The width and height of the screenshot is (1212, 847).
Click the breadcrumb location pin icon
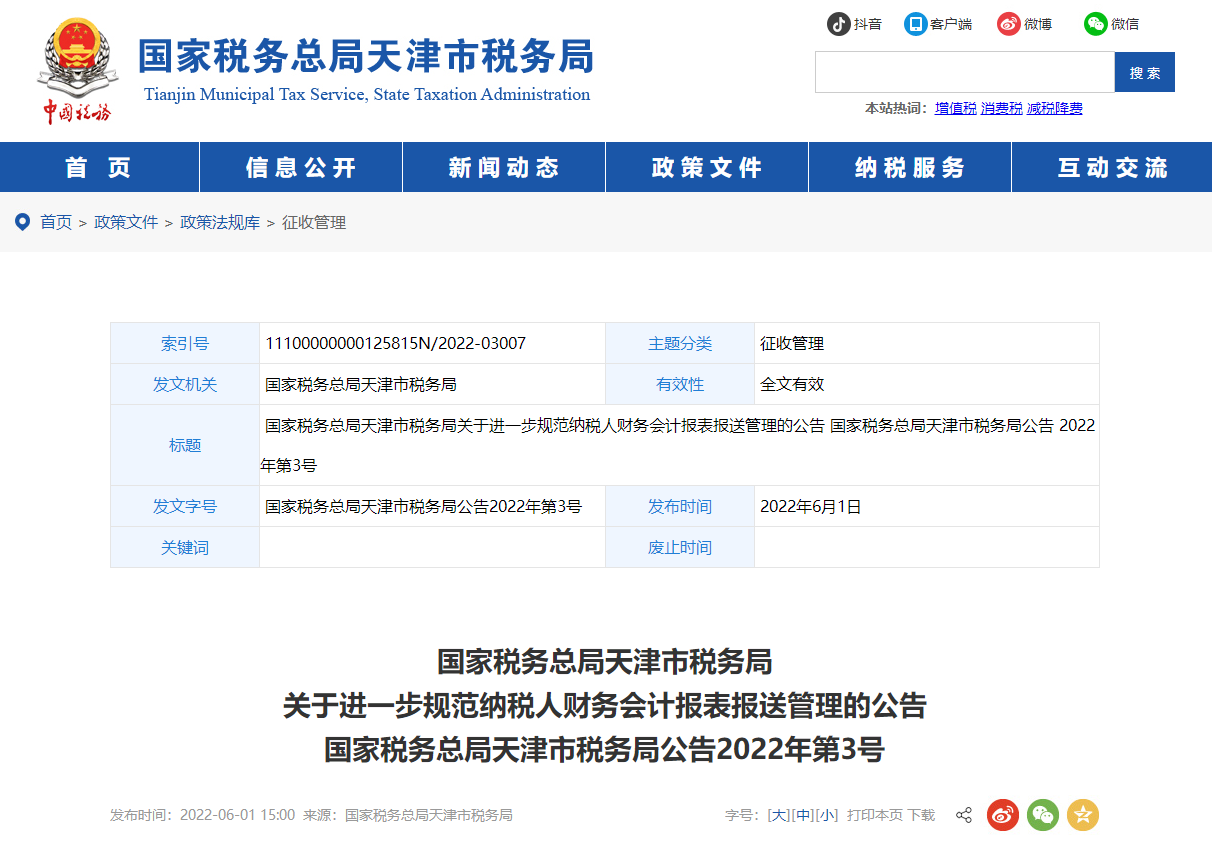pyautogui.click(x=22, y=222)
